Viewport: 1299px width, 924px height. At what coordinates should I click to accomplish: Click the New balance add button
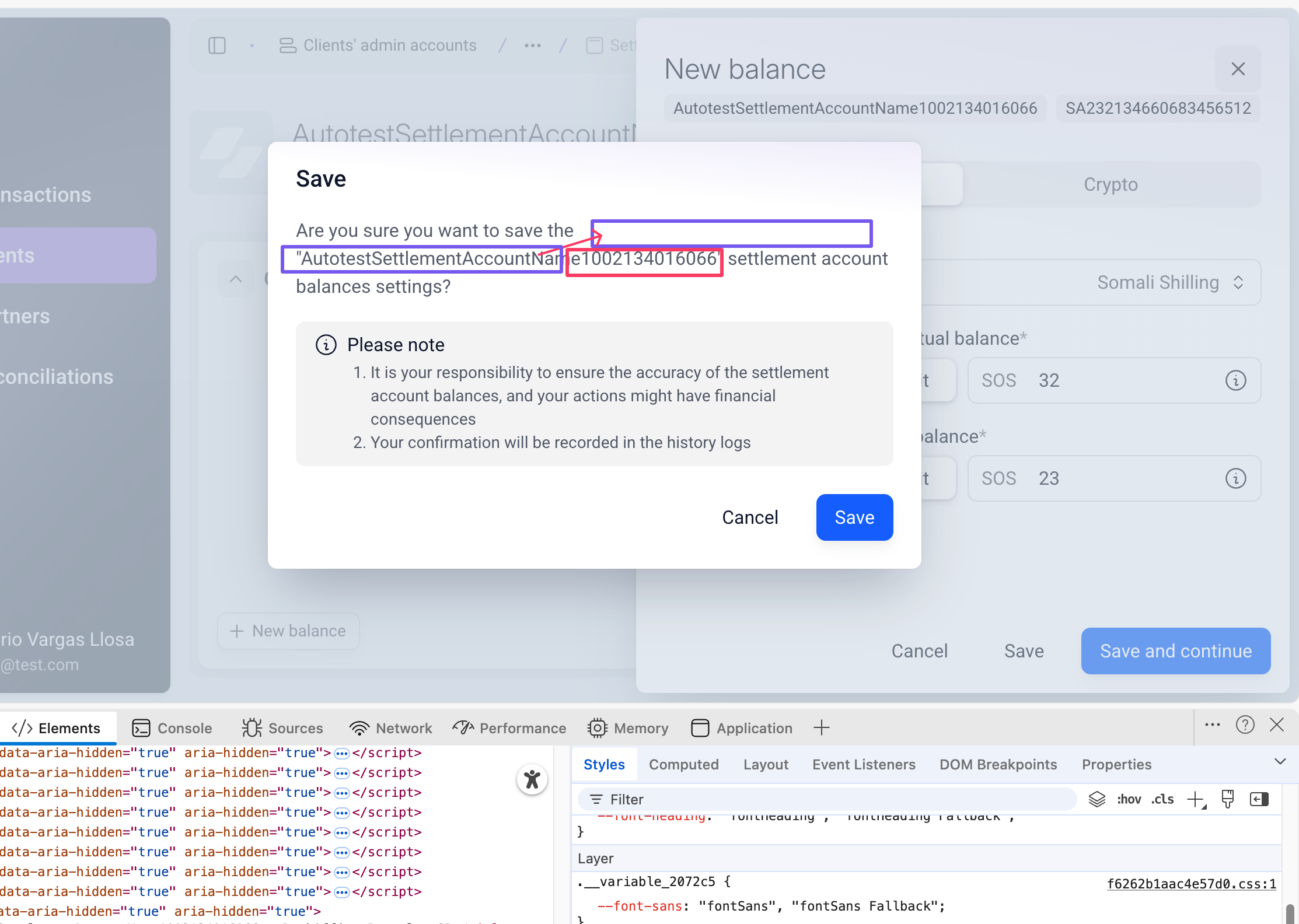pos(288,631)
